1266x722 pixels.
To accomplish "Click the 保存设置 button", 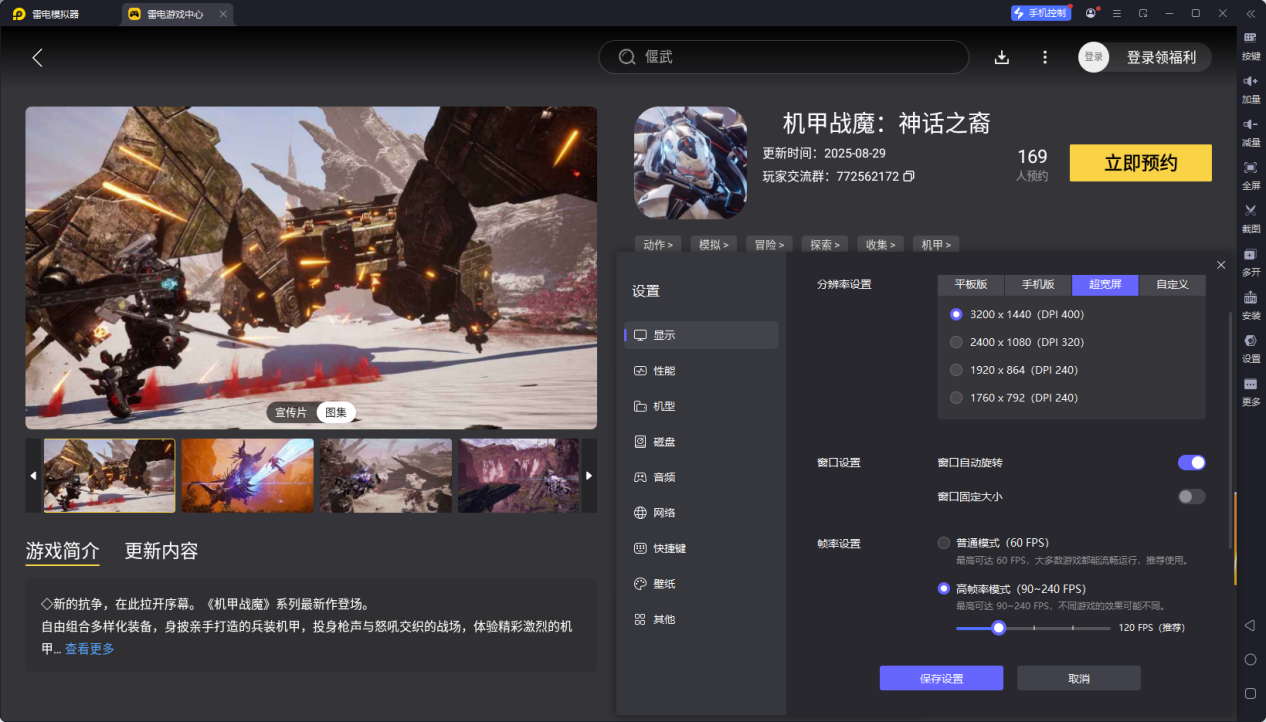I will (941, 678).
